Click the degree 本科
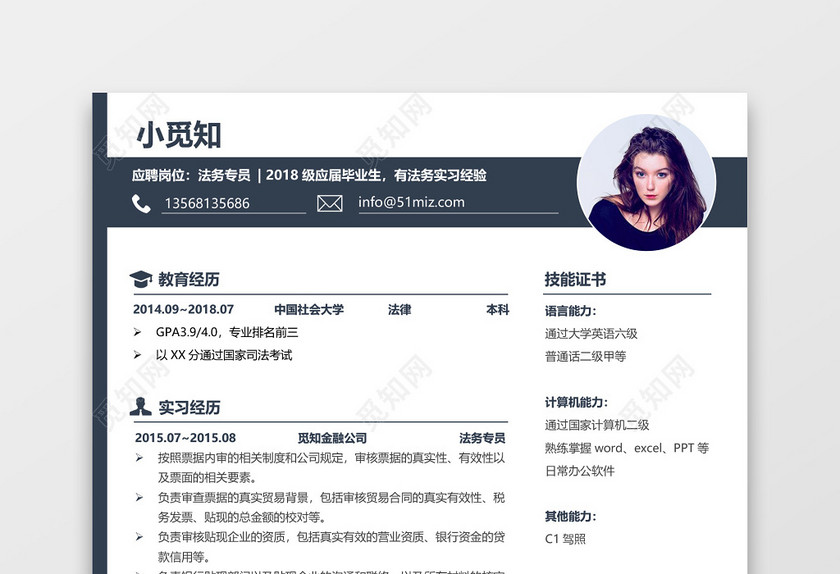 point(497,309)
